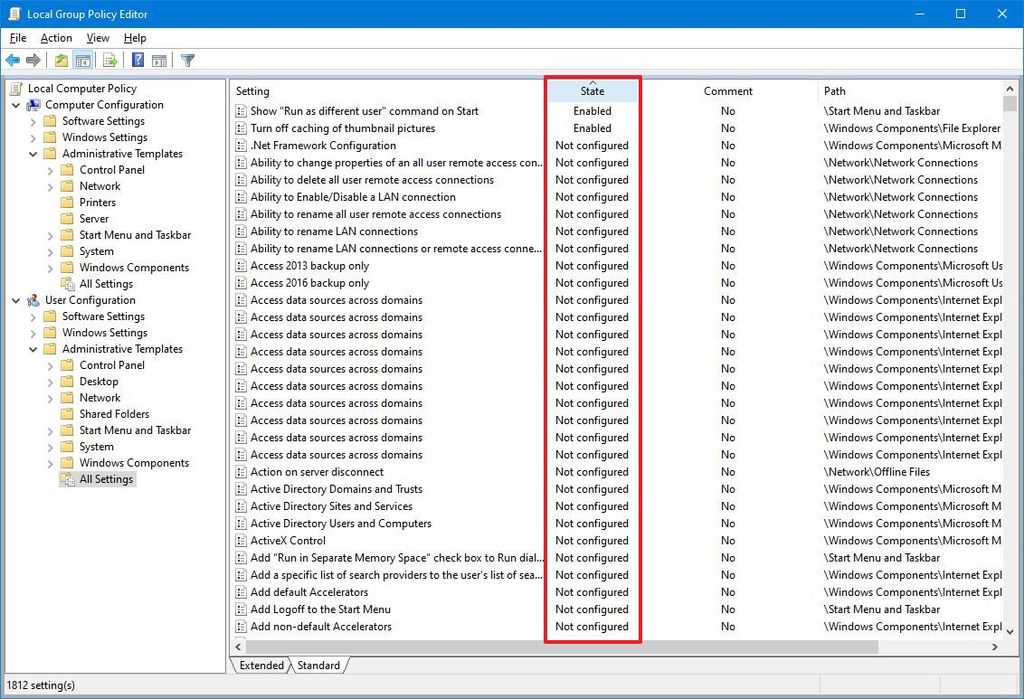Select the All Settings tree item
The width and height of the screenshot is (1024, 699).
click(x=104, y=479)
